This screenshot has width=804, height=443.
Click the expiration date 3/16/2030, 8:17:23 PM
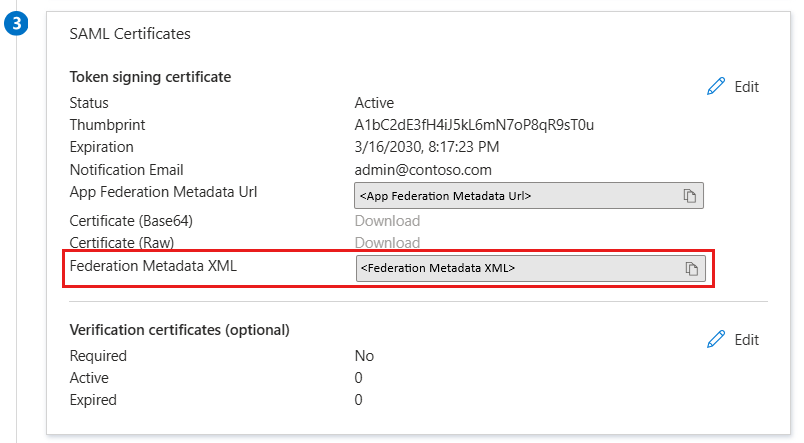point(427,147)
